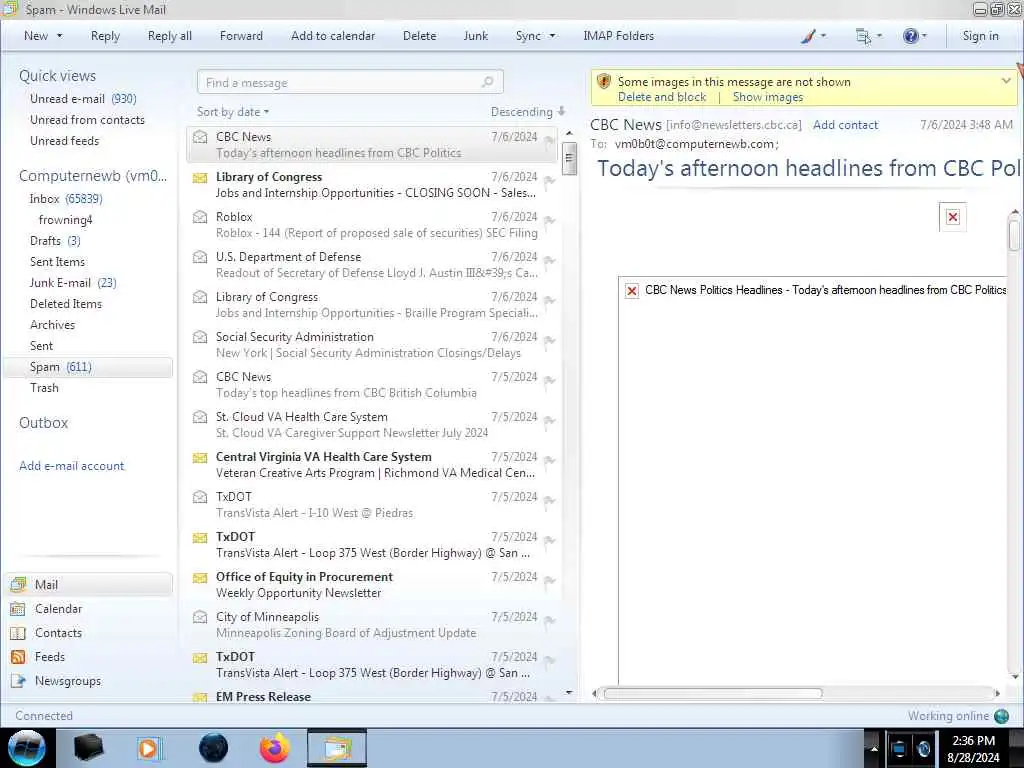Image resolution: width=1024 pixels, height=768 pixels.
Task: Click envelope icon of Roblox message
Action: [200, 217]
